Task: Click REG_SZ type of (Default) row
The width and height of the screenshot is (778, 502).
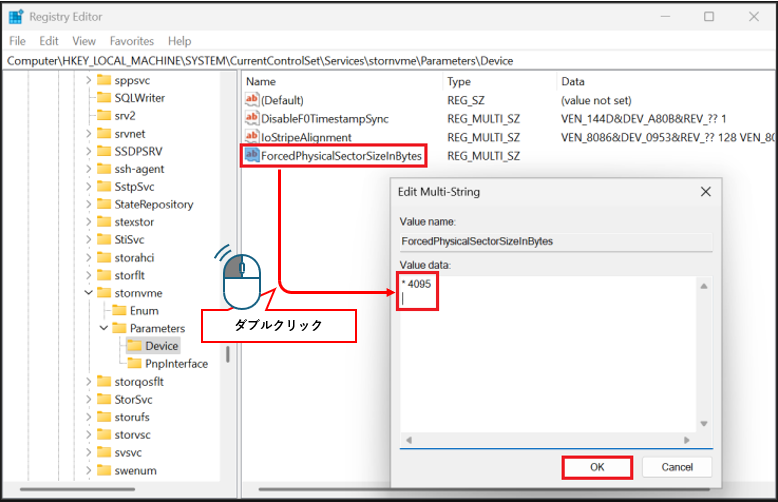Action: [465, 100]
